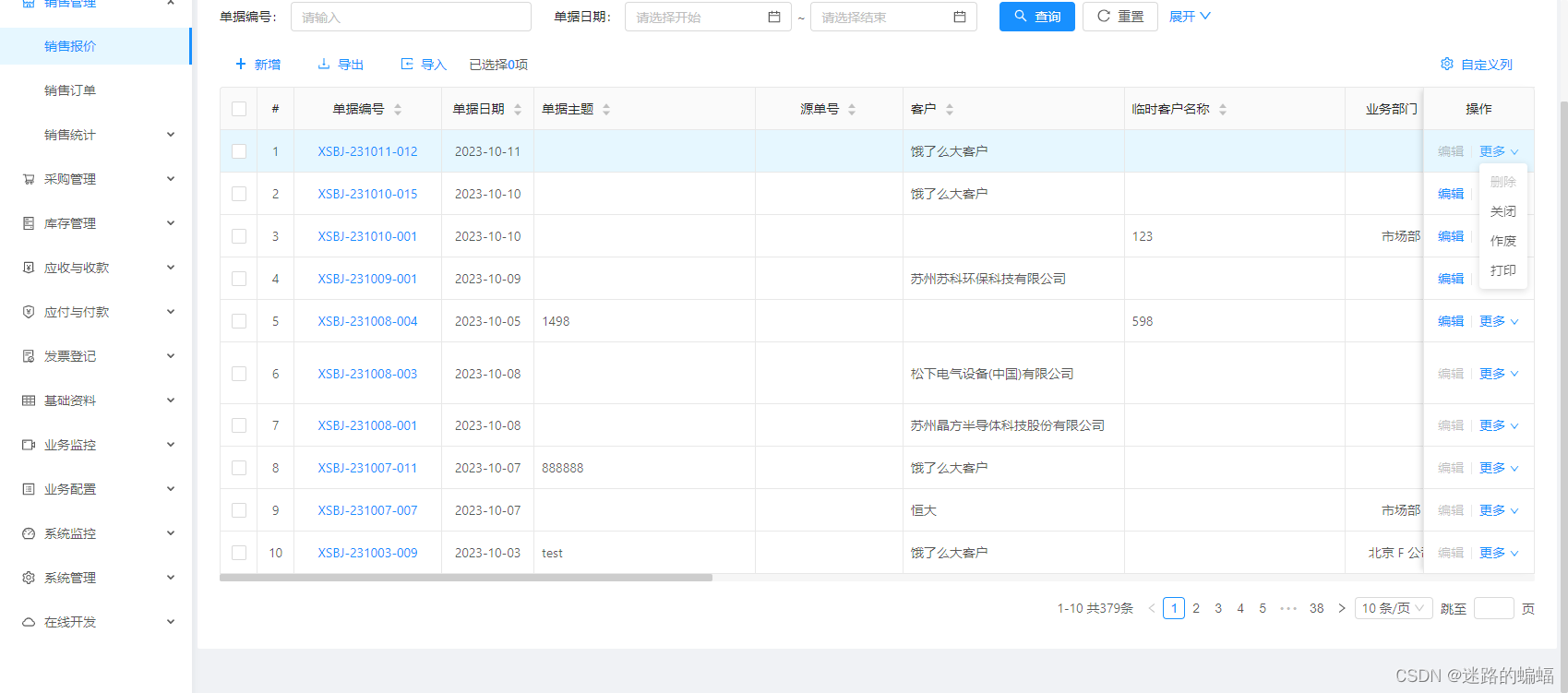Toggle the select-all header checkbox
This screenshot has width=1568, height=693.
point(239,109)
